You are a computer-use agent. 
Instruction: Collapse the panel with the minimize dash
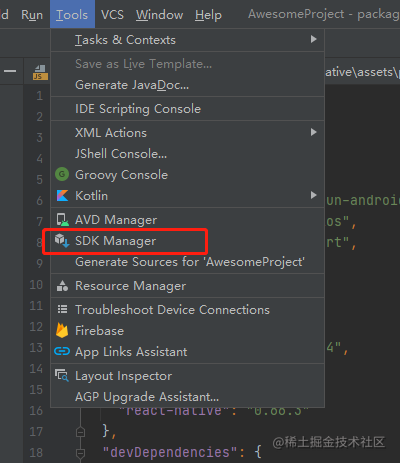(x=10, y=71)
